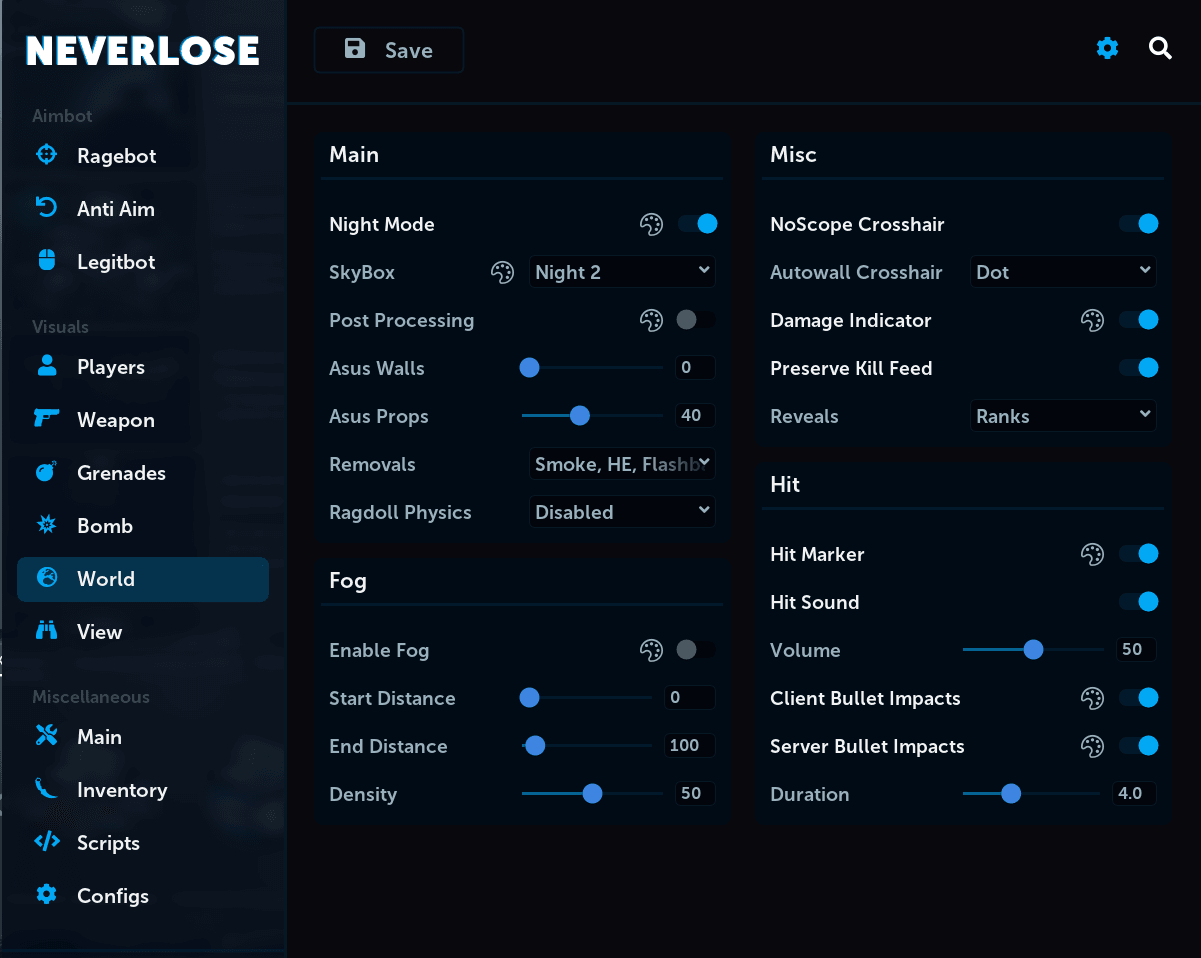Click the Weapon pistol icon
The height and width of the screenshot is (958, 1201).
[46, 419]
